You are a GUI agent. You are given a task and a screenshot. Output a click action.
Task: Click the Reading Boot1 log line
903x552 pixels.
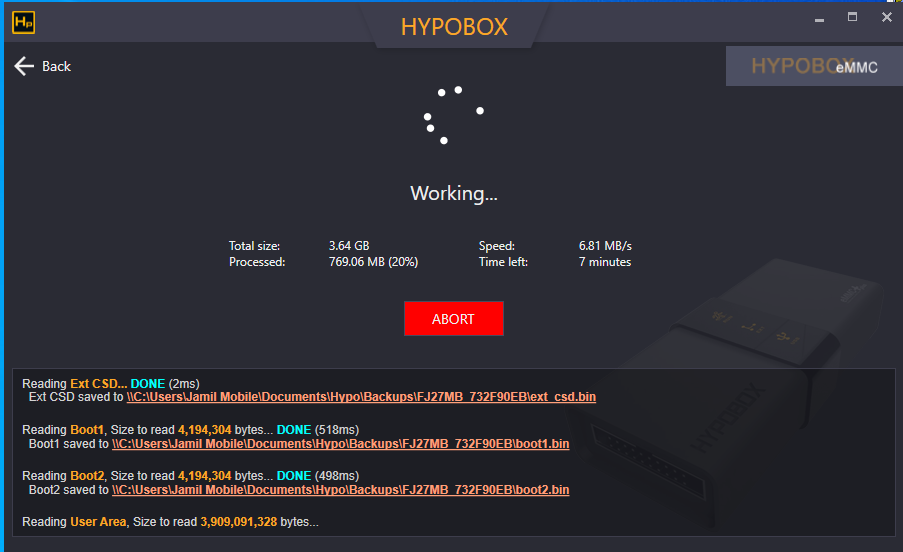tap(191, 430)
